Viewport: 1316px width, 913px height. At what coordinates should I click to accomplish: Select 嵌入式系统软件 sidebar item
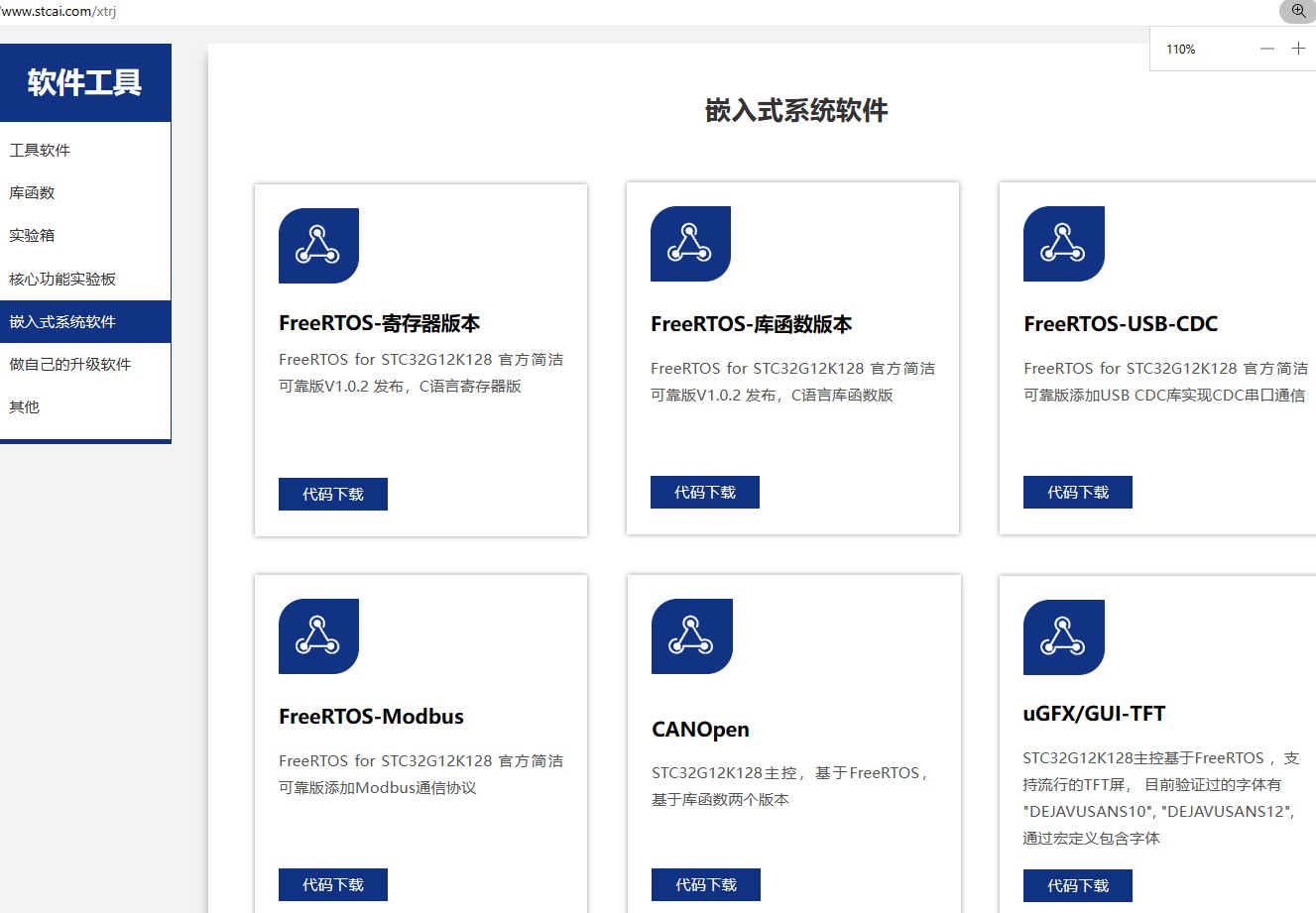(85, 322)
